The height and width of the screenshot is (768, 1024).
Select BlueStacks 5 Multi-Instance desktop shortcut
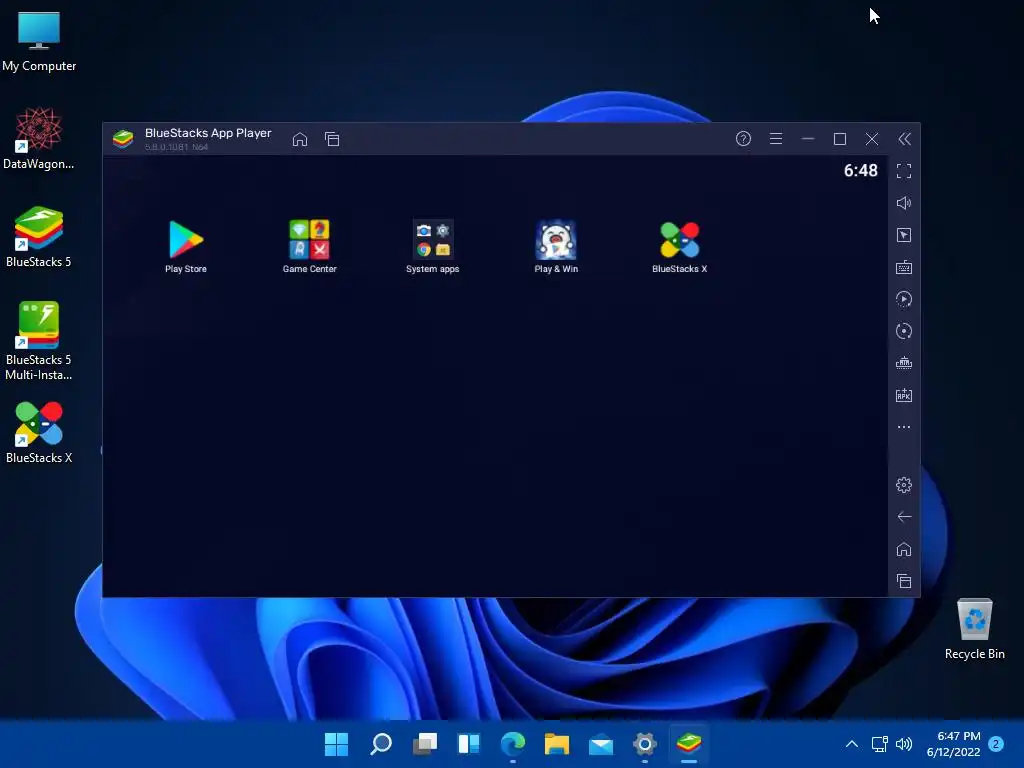[x=39, y=342]
